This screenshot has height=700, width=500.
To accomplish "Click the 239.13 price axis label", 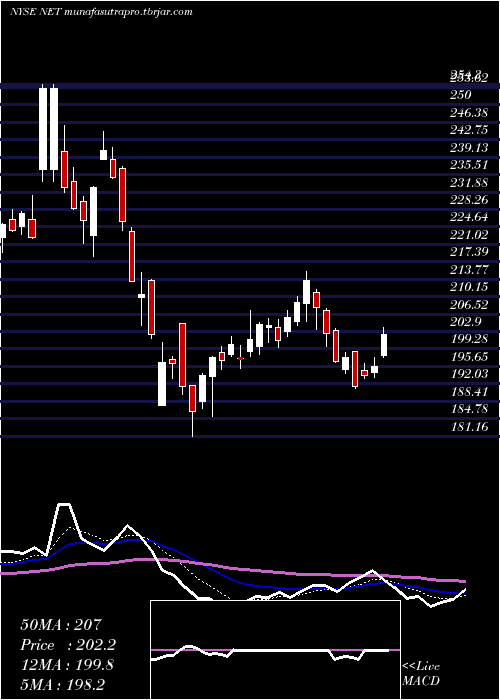I will (x=469, y=147).
